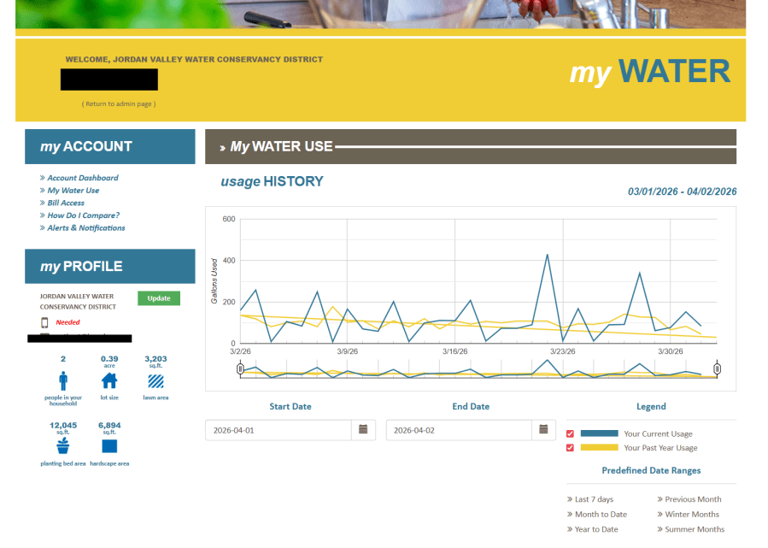This screenshot has height=548, width=768.
Task: Click the Predefined Date Ranges heading
Action: 651,471
